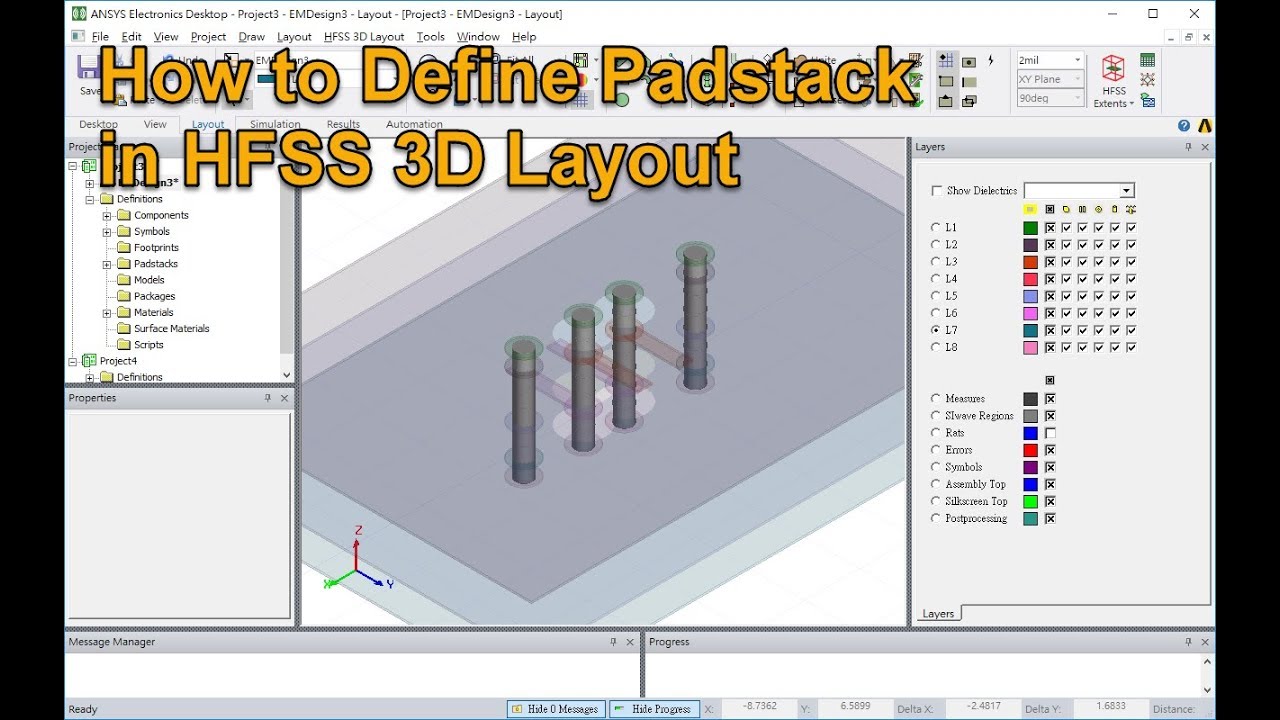Pin the Layers panel
The height and width of the screenshot is (720, 1280).
tap(1188, 147)
